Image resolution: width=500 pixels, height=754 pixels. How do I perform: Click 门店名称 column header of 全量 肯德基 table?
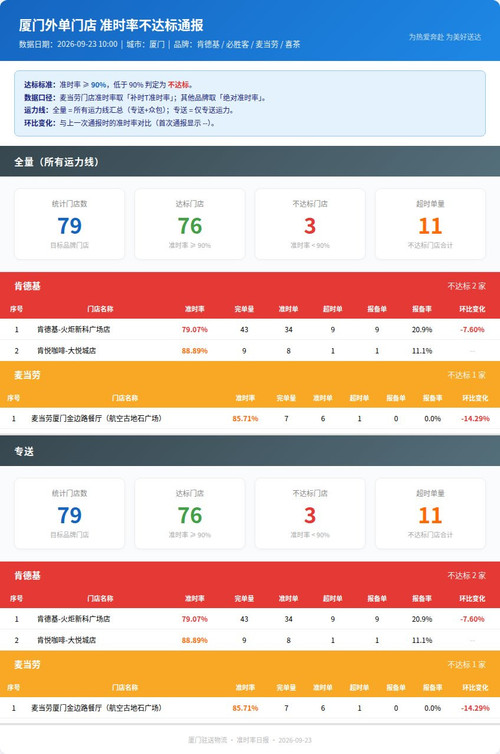100,309
